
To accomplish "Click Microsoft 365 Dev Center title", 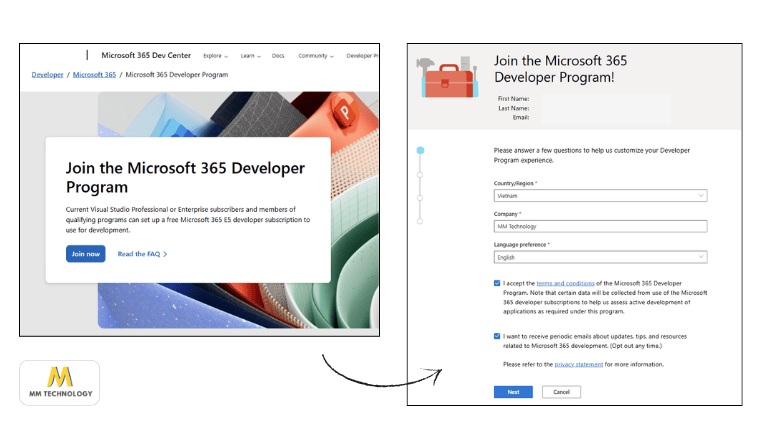I will tap(146, 55).
